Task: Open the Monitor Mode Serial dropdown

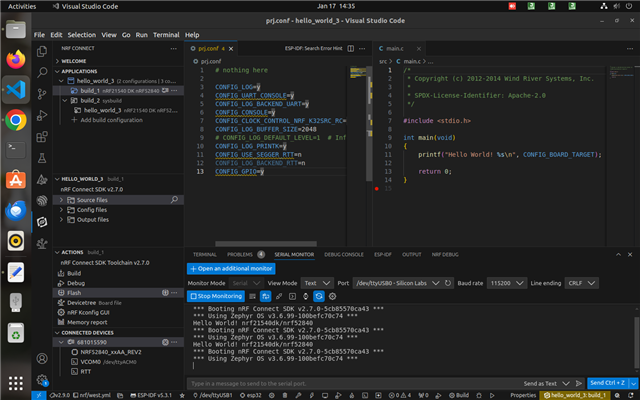Action: point(246,283)
